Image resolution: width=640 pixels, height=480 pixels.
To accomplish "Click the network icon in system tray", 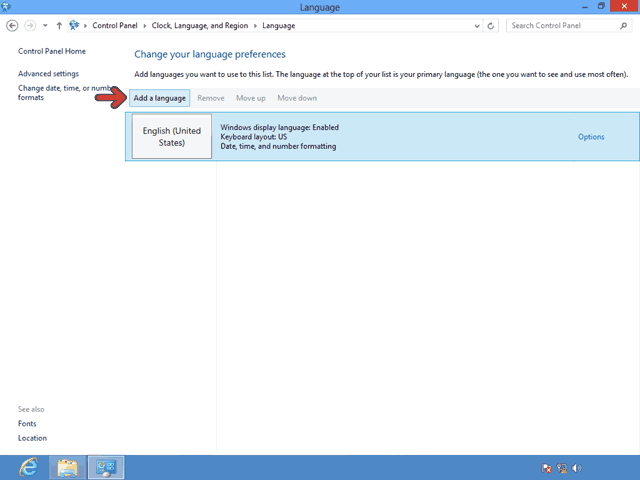I will click(x=562, y=468).
